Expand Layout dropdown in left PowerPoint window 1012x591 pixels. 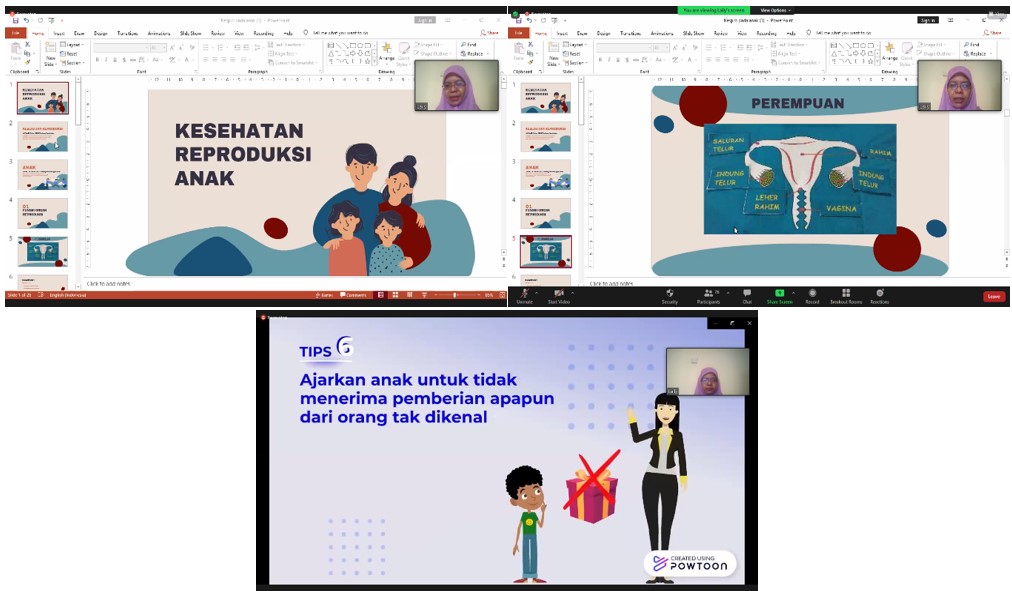coord(71,45)
